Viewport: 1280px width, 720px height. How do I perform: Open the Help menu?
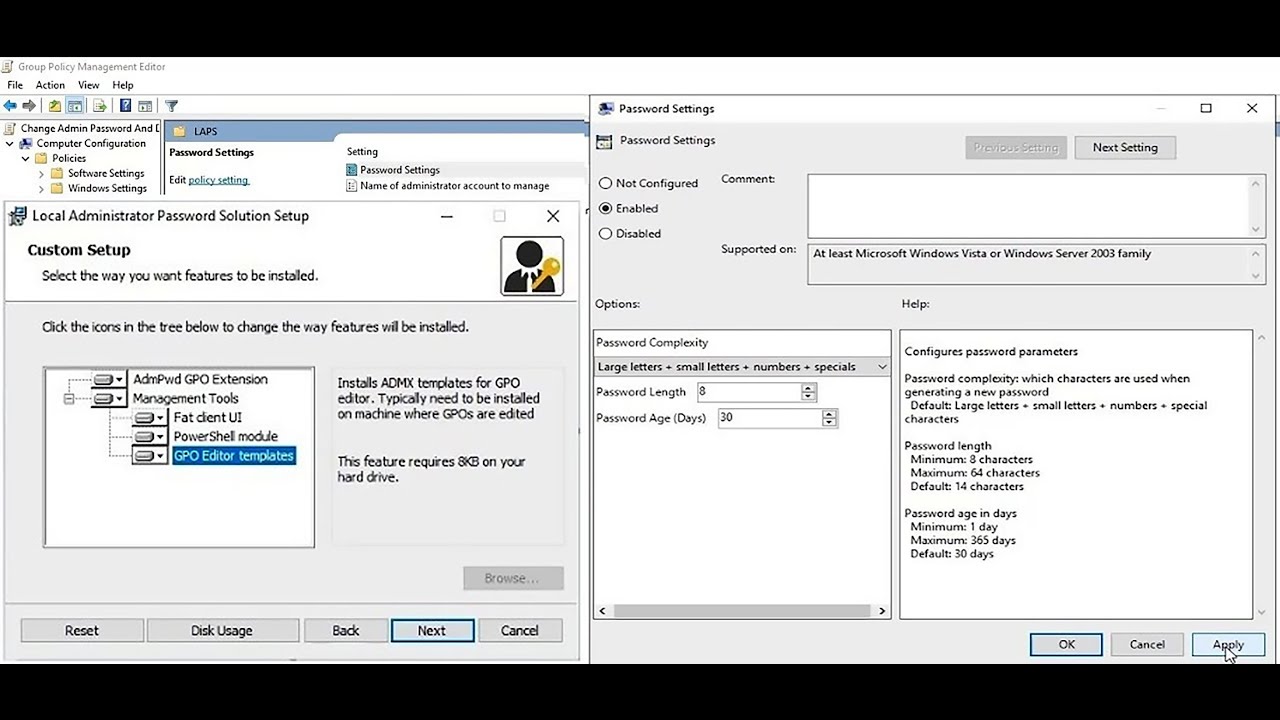click(x=123, y=86)
